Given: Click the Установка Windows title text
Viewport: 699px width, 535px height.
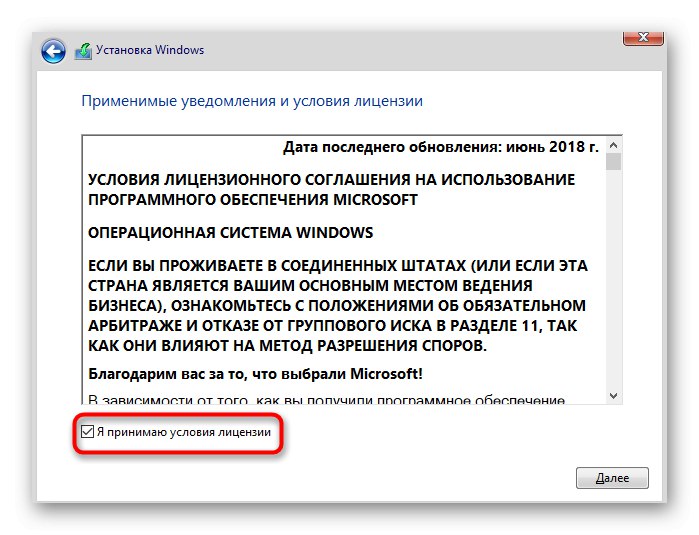Looking at the screenshot, I should [150, 50].
